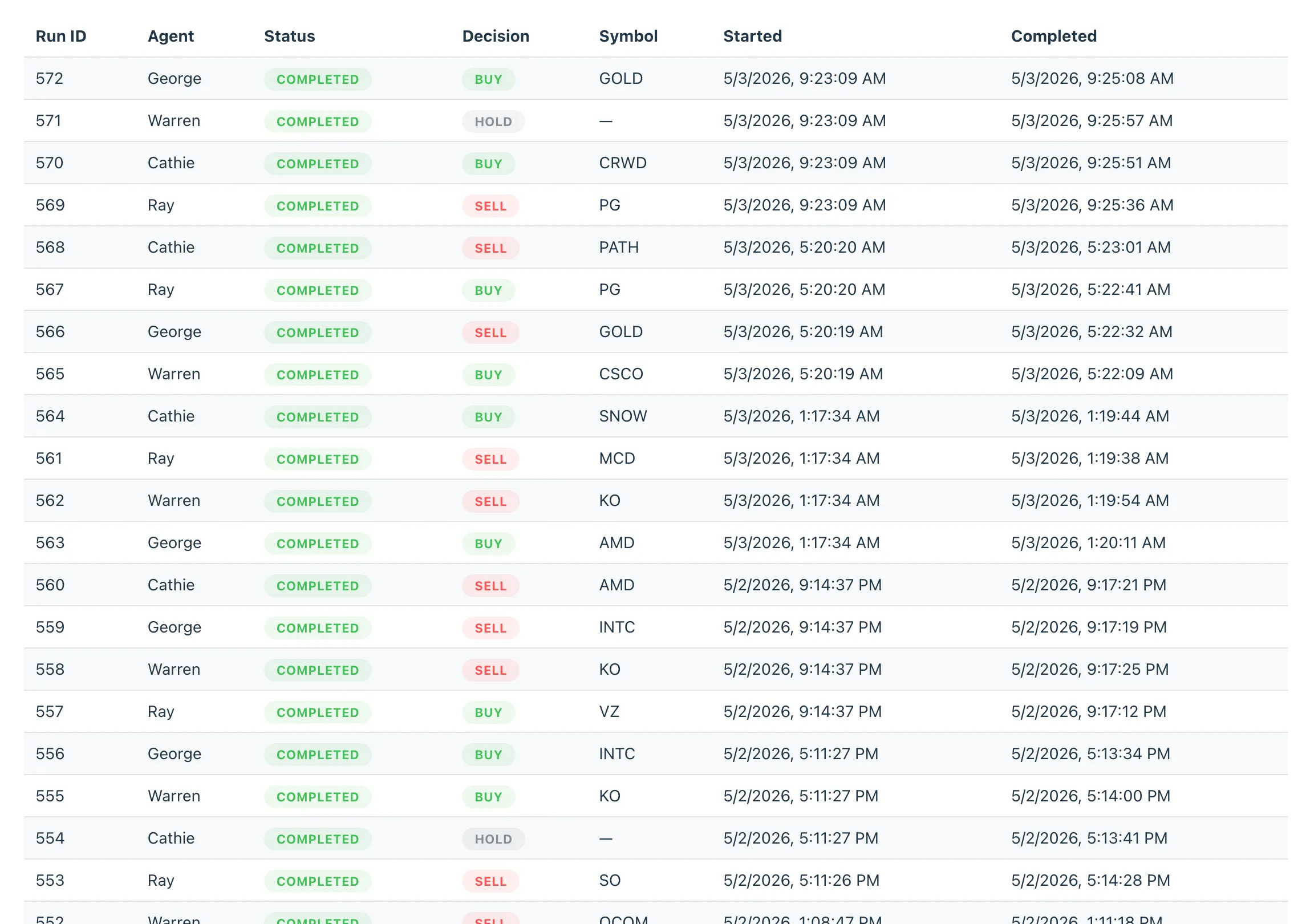Viewport: 1306px width, 924px height.
Task: Click GOLD symbol in run 566 row
Action: (620, 331)
